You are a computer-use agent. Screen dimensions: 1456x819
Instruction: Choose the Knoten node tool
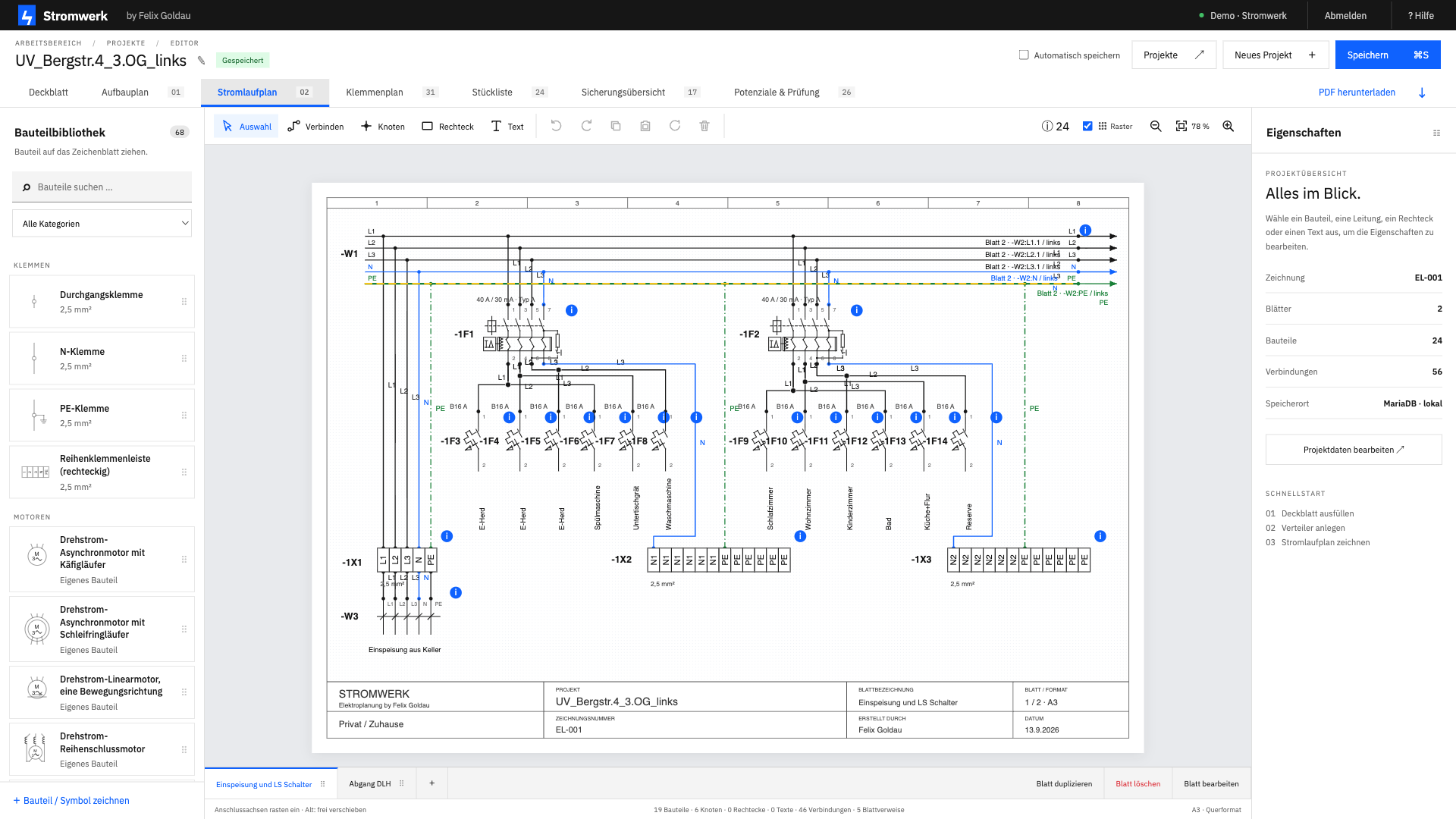383,127
